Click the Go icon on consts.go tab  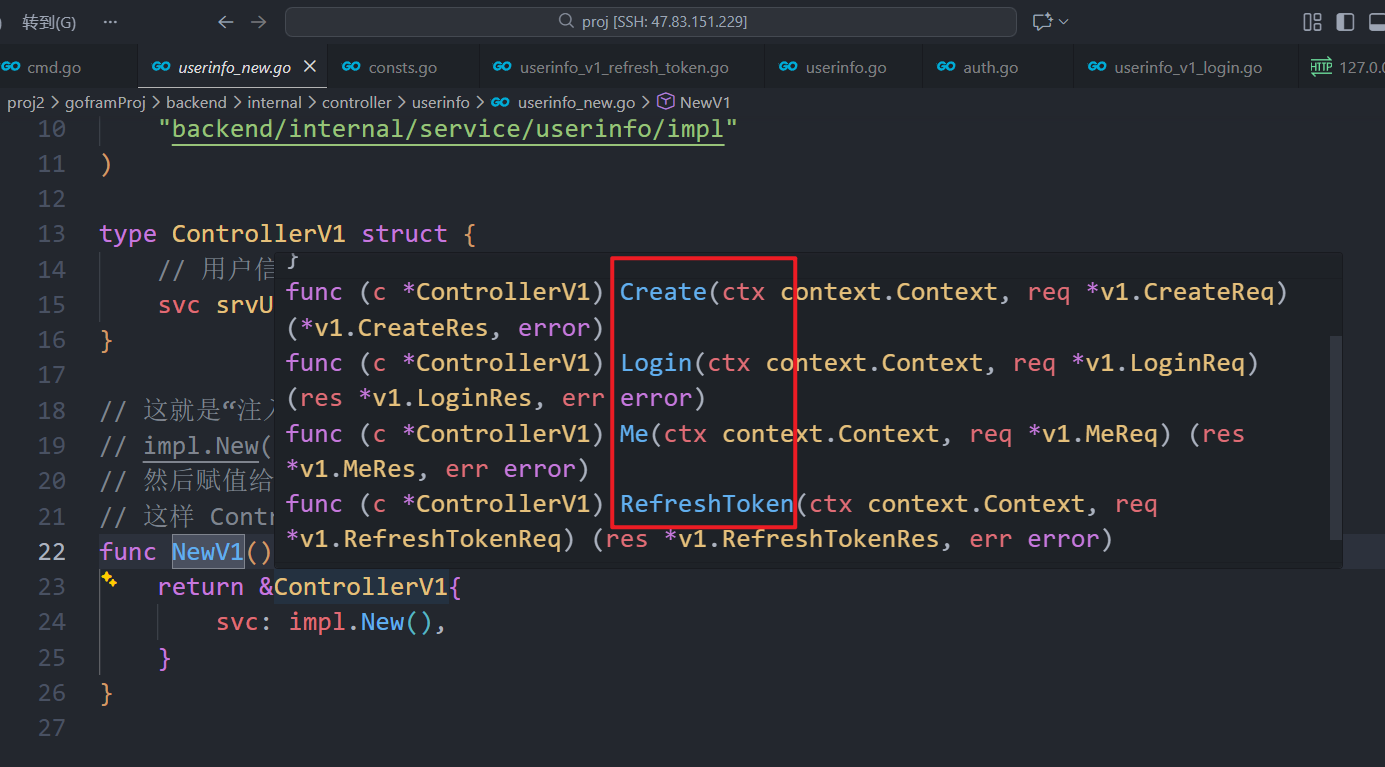[351, 67]
